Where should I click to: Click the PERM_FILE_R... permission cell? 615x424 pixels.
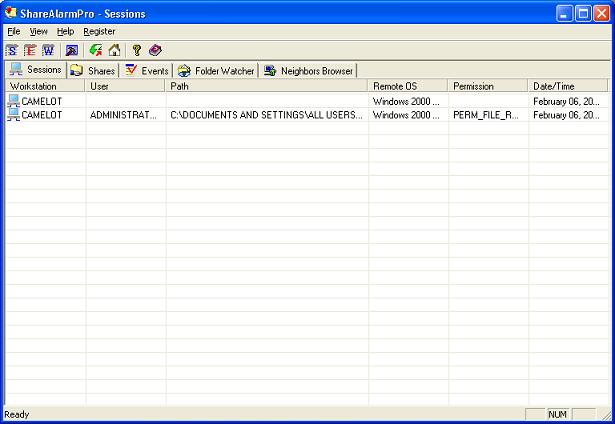pos(486,115)
